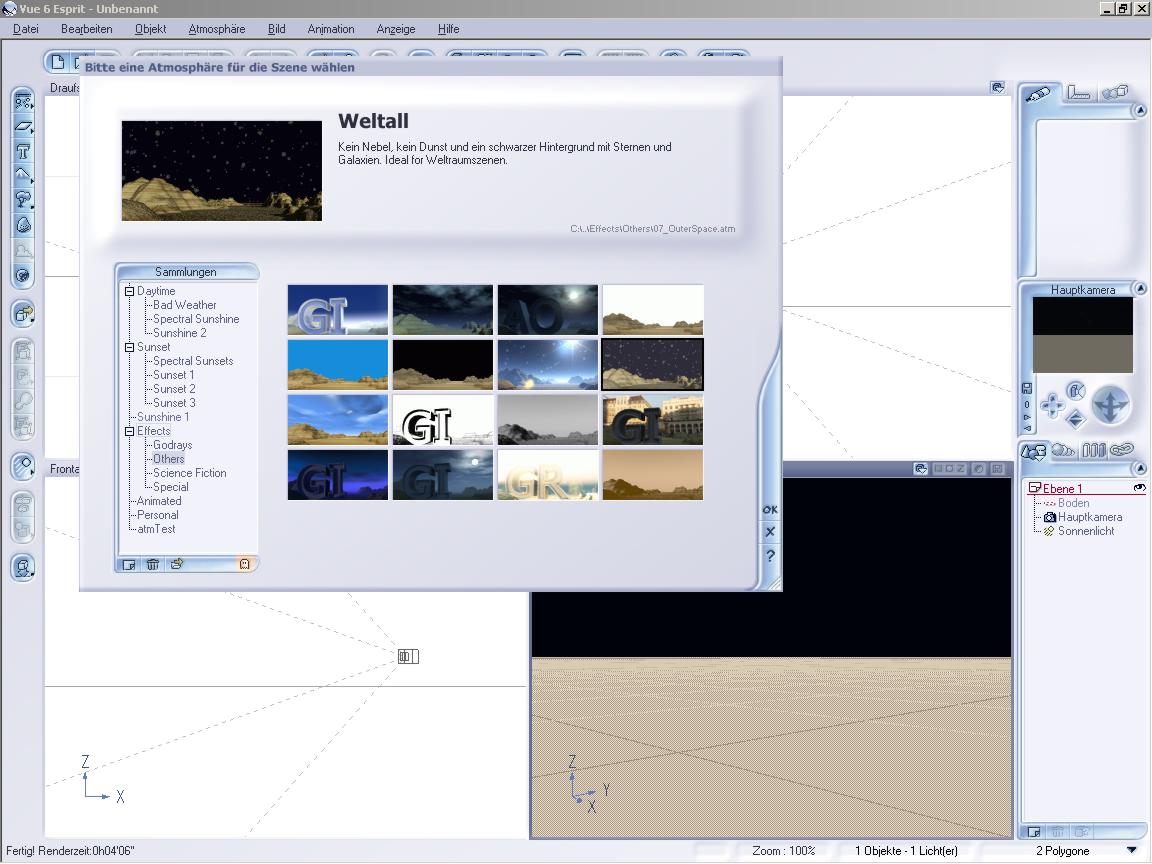Screen dimensions: 1152x864
Task: Select the bright blue sky desert thumbnail
Action: [x=337, y=364]
